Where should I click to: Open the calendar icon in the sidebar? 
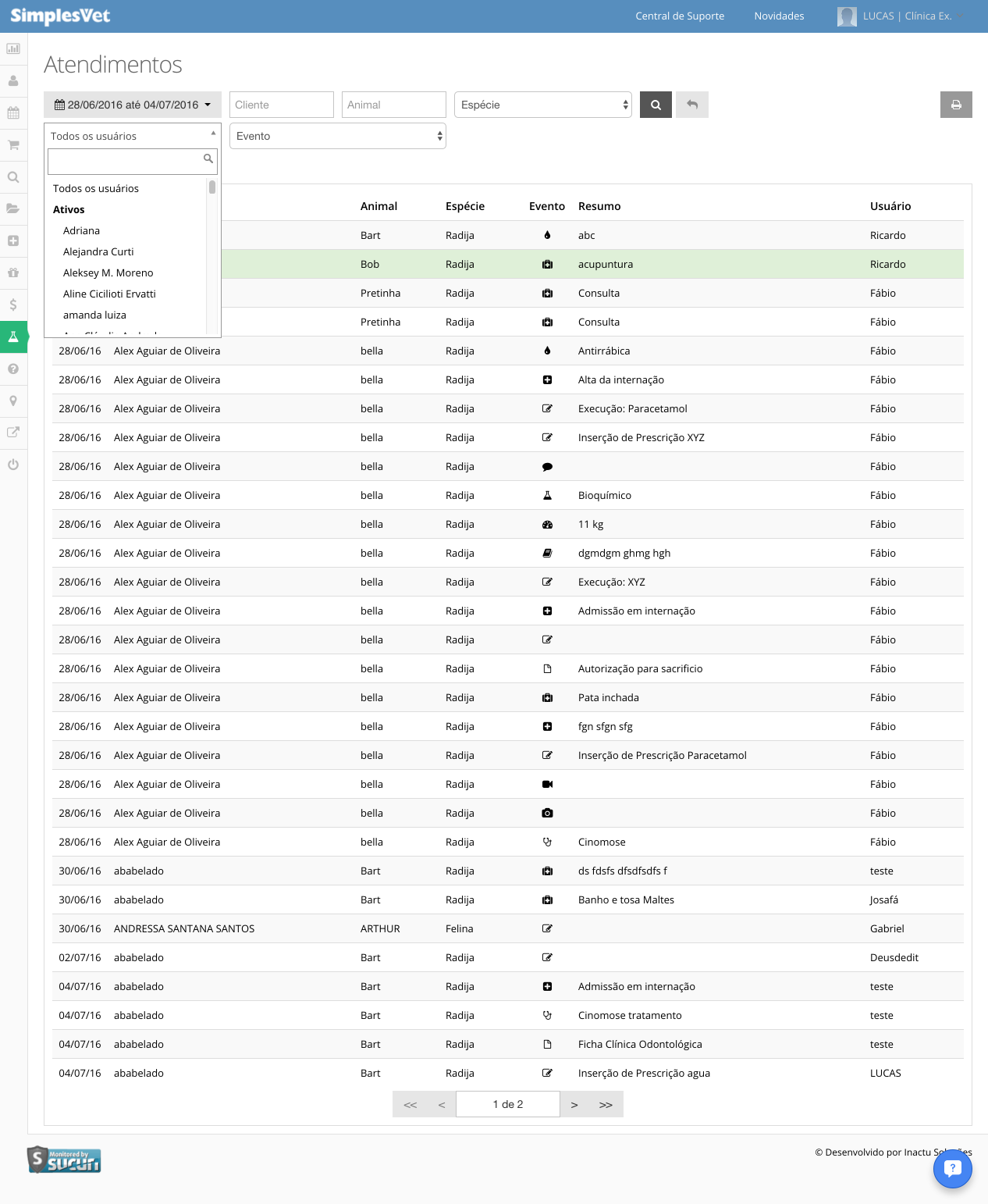(13, 112)
